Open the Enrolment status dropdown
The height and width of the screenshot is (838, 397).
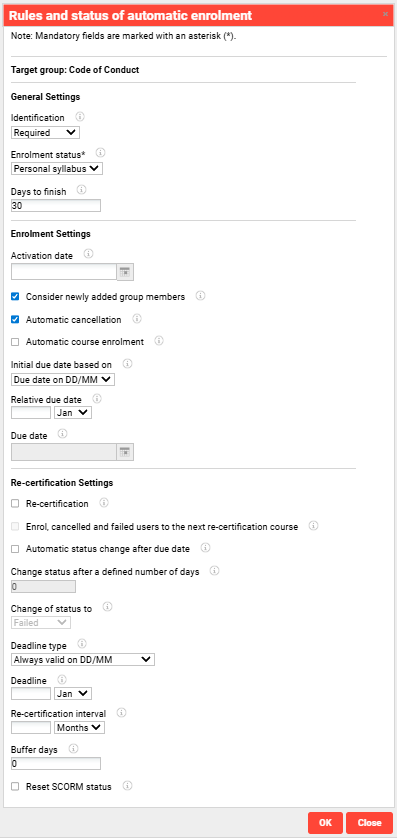click(57, 169)
